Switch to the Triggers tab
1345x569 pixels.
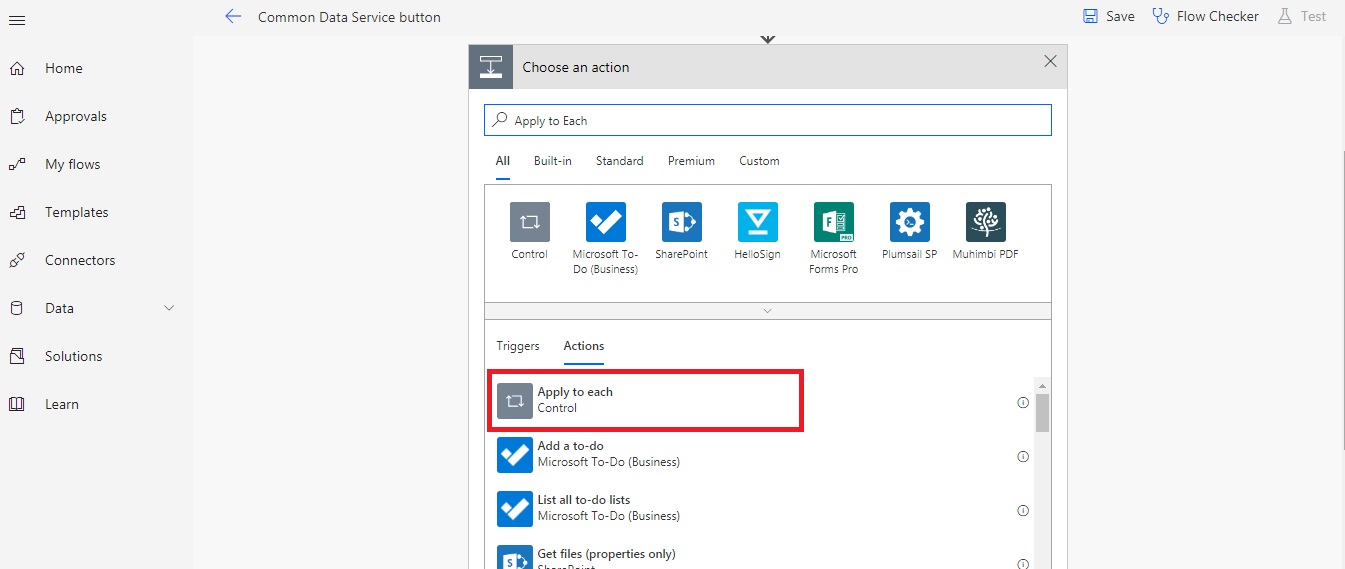(518, 346)
